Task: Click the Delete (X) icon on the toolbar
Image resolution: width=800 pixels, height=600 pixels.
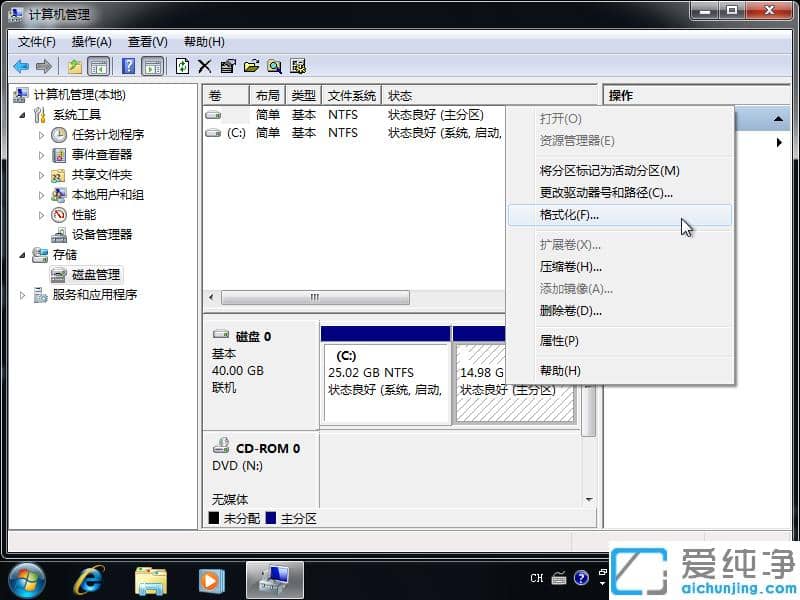Action: pyautogui.click(x=205, y=65)
